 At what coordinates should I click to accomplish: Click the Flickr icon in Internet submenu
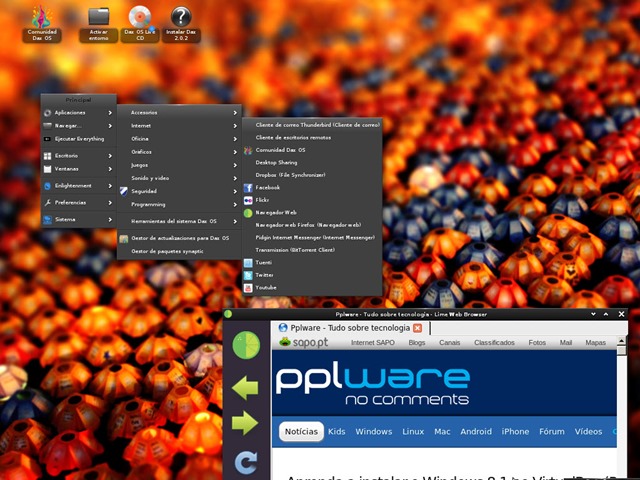click(248, 200)
